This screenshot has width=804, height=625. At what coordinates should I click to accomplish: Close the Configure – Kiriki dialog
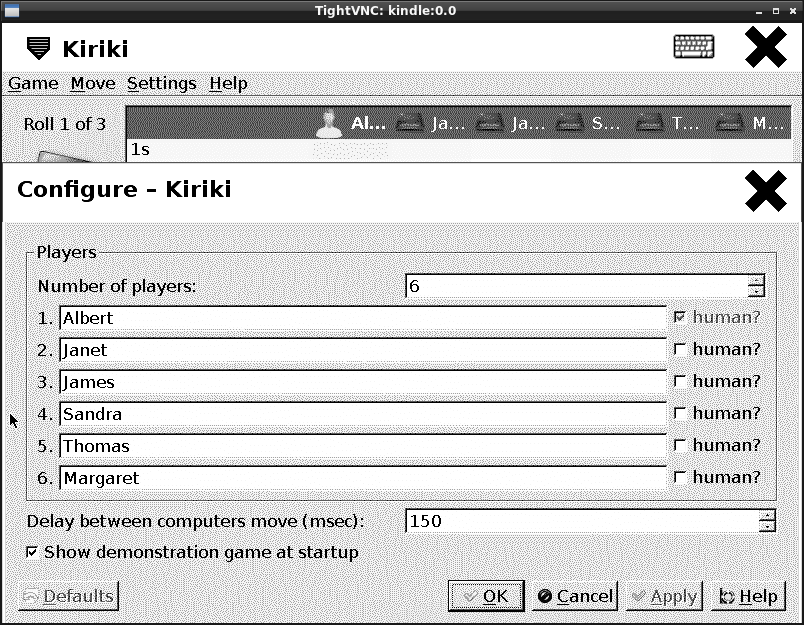tap(766, 191)
